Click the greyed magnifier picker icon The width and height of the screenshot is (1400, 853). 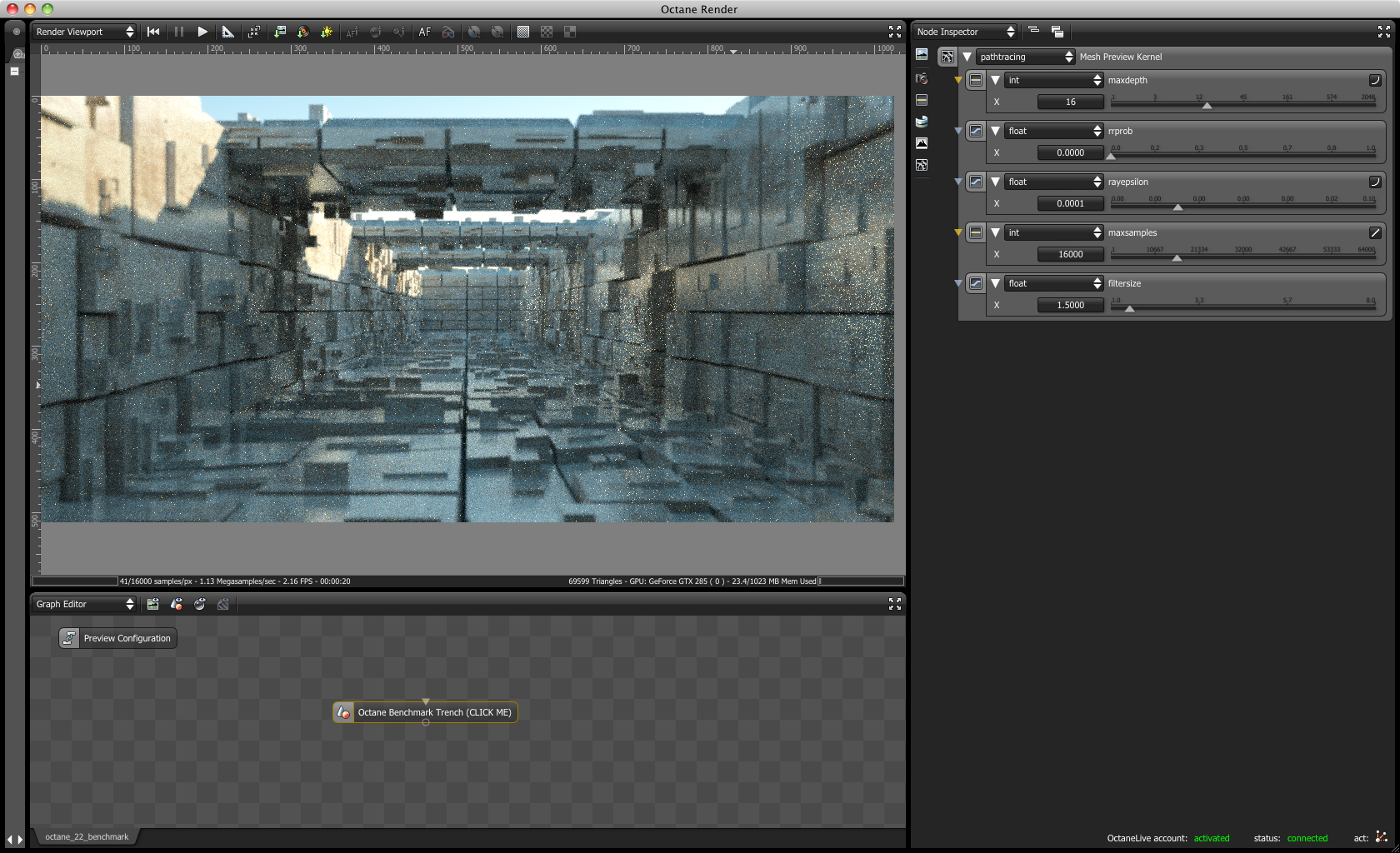(399, 32)
